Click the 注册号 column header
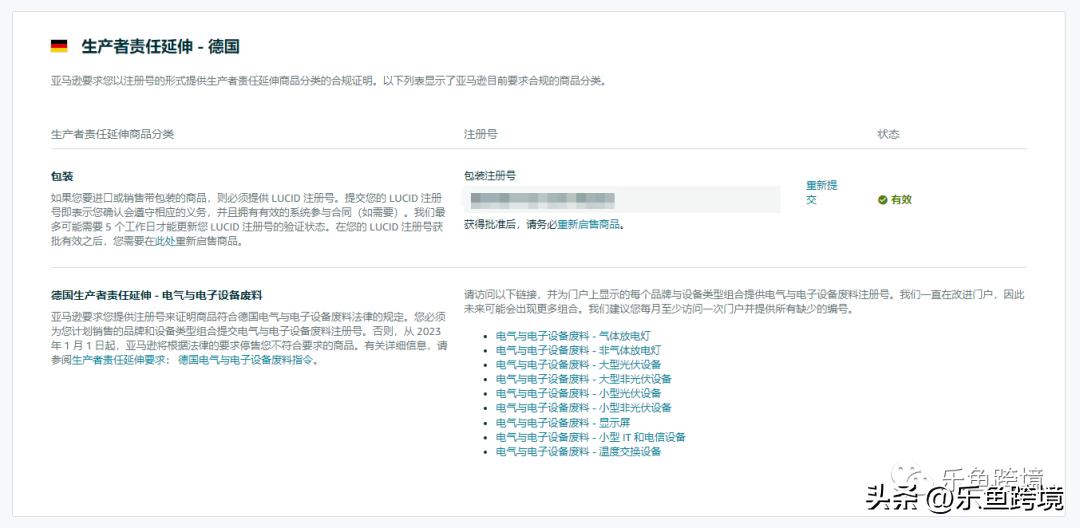 [x=481, y=134]
